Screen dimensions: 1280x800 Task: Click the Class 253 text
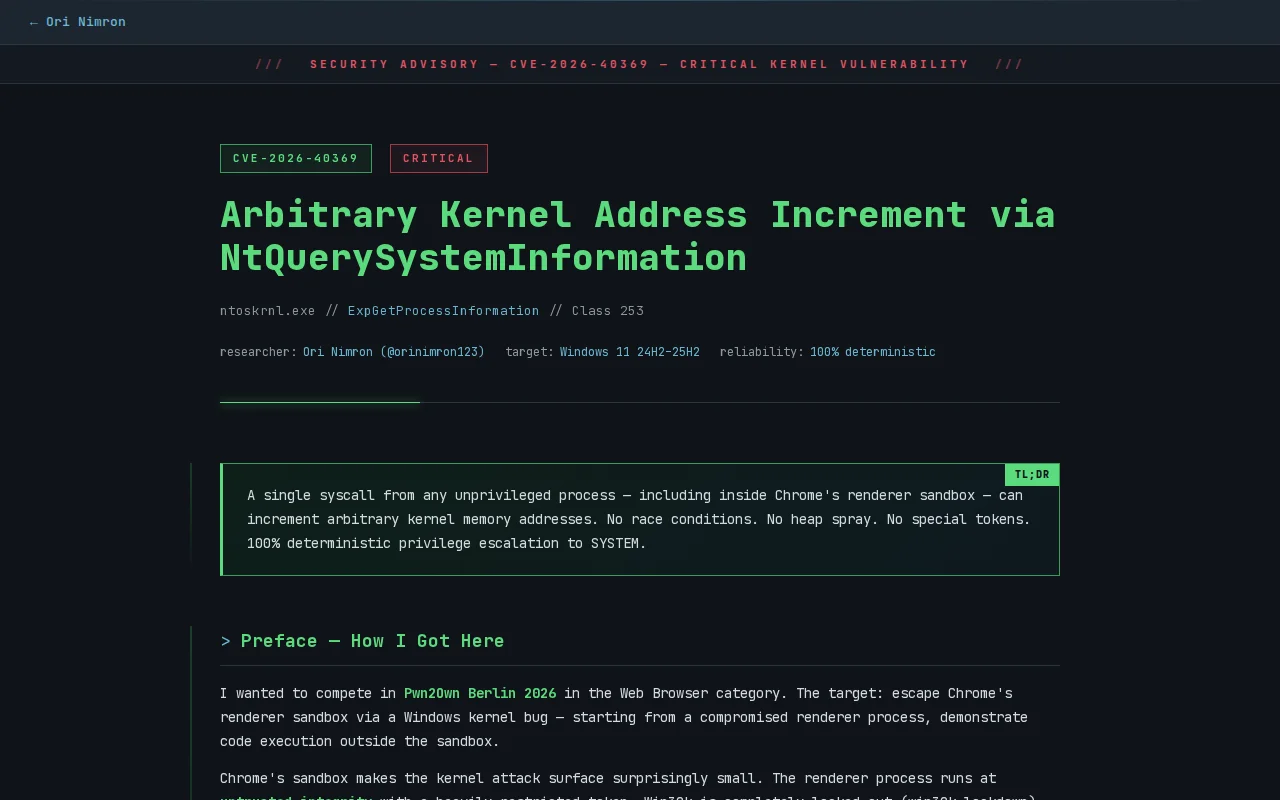click(x=608, y=311)
